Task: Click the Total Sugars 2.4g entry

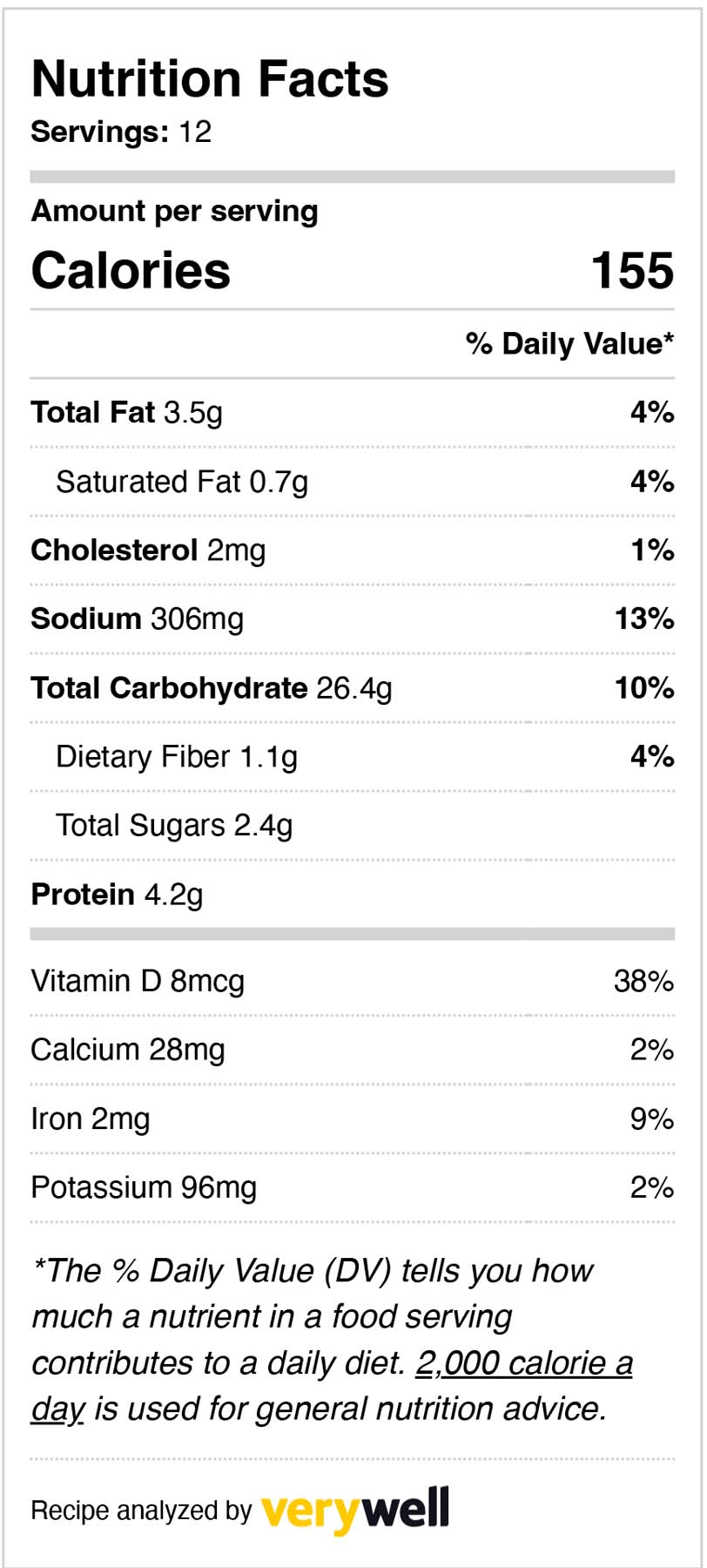Action: point(174,825)
